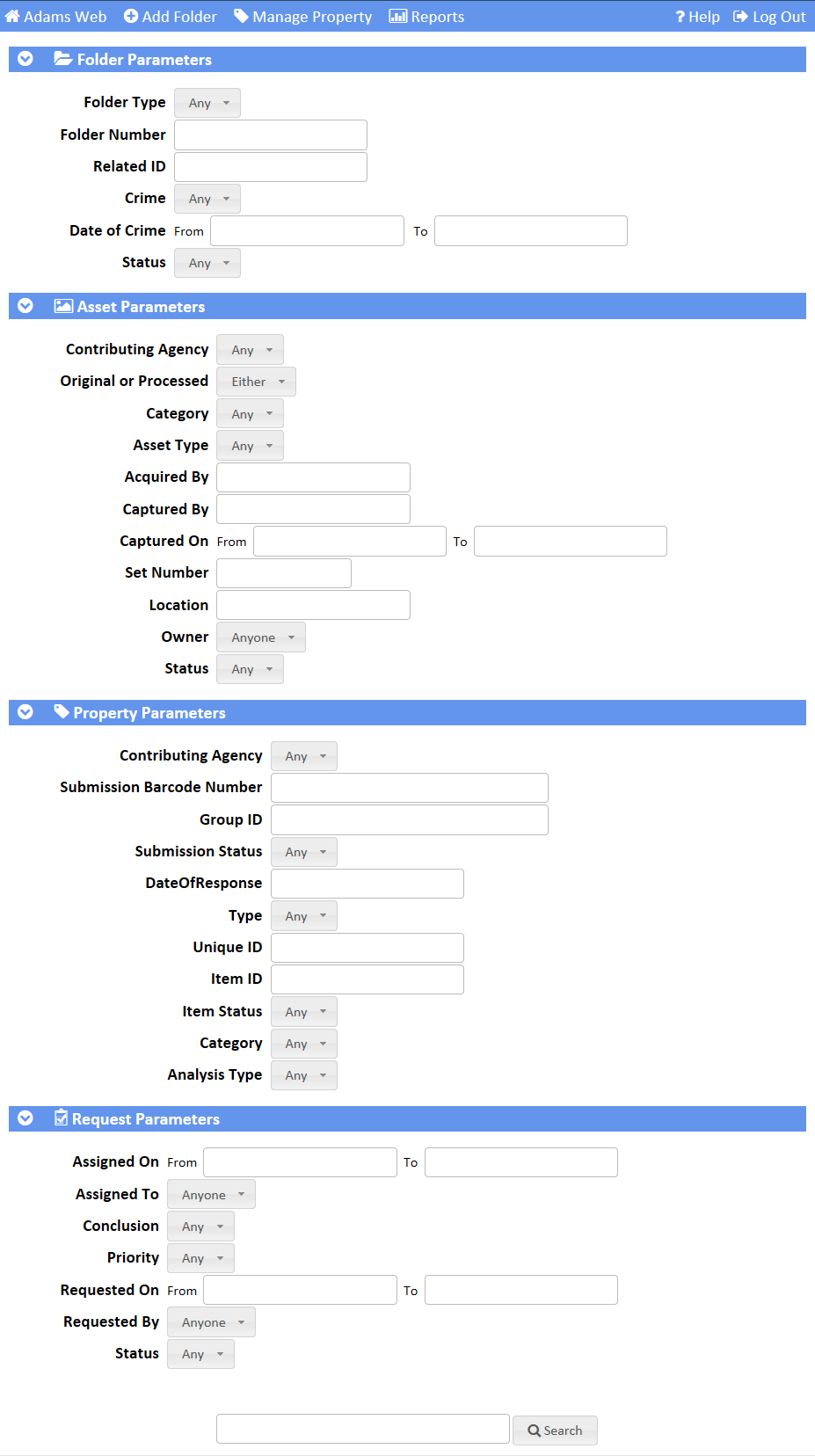The height and width of the screenshot is (1456, 815).
Task: Click the Folder Number input field
Action: (271, 135)
